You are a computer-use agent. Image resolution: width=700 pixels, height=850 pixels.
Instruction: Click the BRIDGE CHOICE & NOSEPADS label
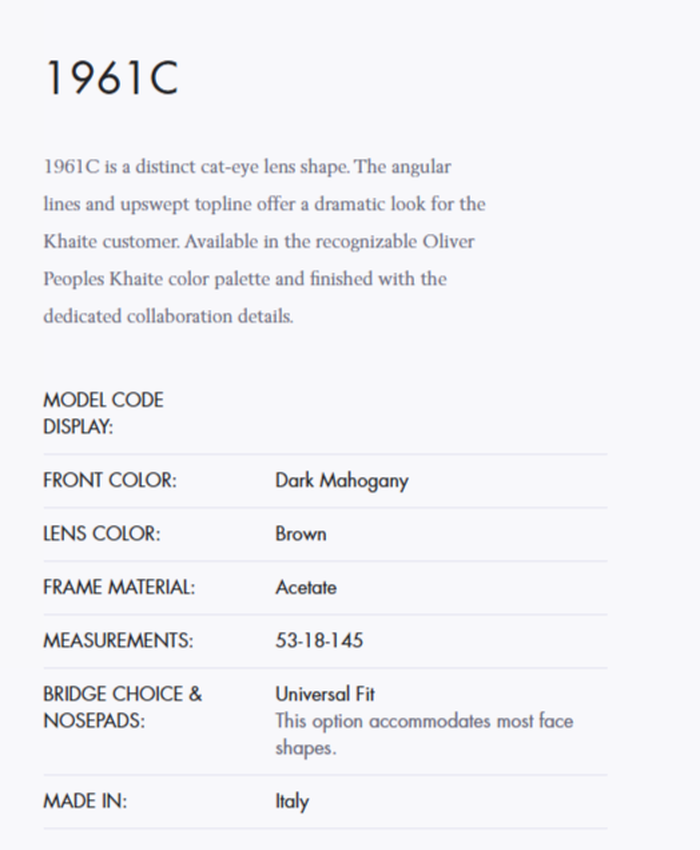122,707
